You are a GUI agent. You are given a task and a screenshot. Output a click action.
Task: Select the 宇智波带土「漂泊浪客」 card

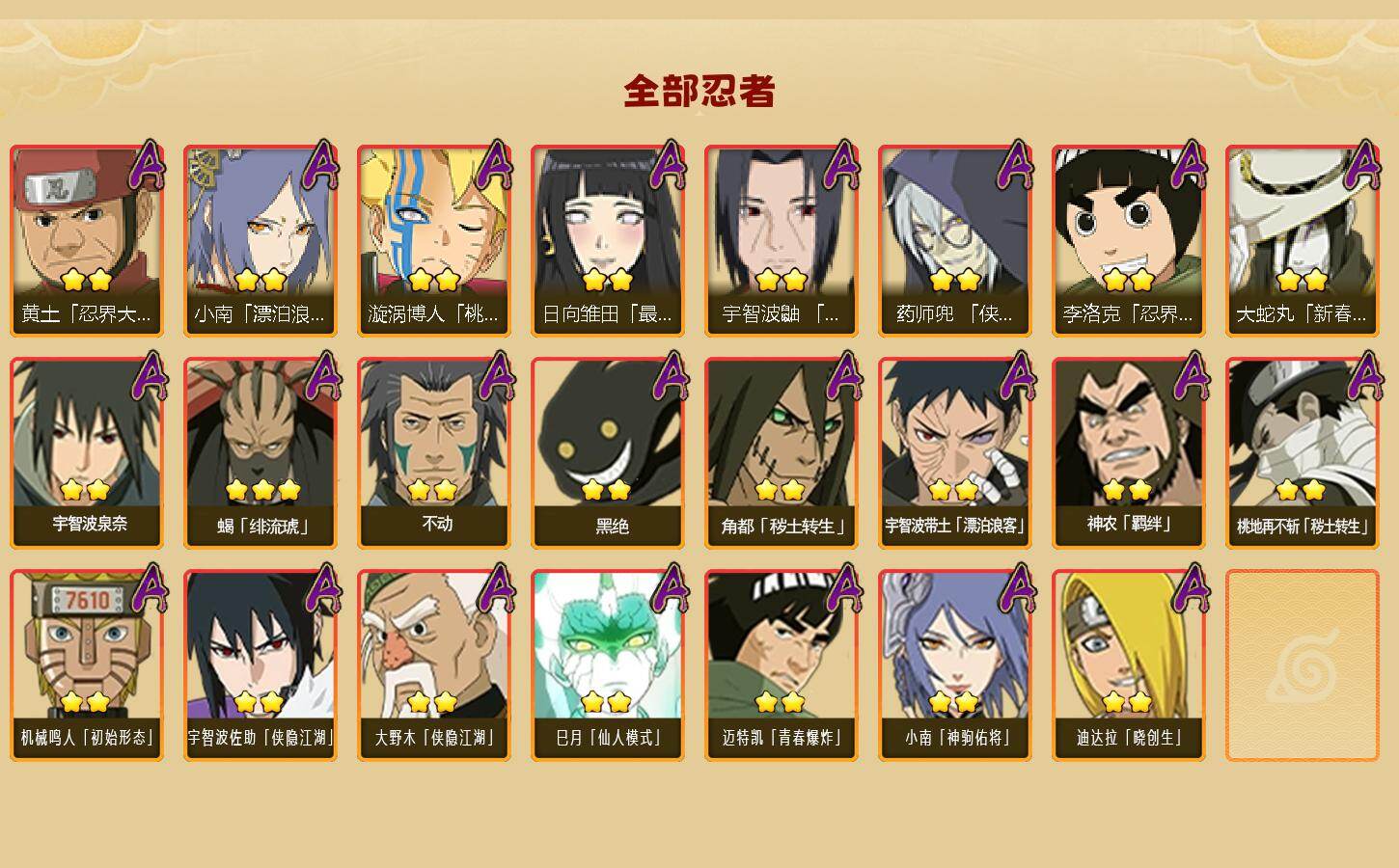tap(955, 452)
